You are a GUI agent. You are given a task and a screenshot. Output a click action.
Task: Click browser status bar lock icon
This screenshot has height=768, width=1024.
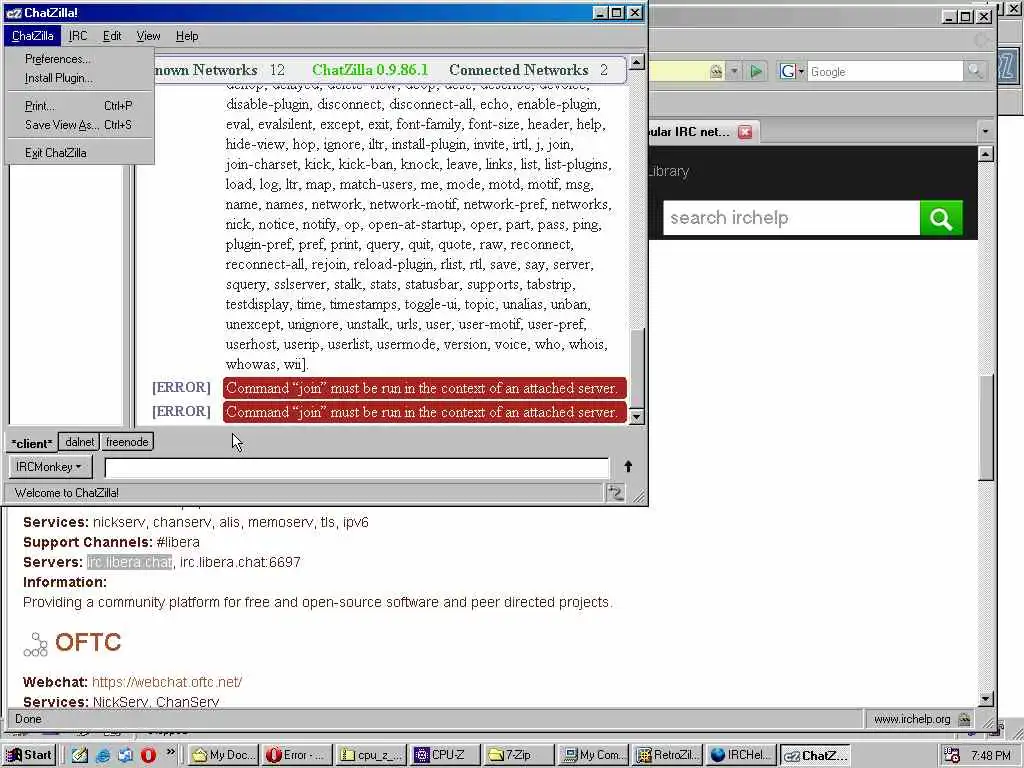[x=964, y=719]
